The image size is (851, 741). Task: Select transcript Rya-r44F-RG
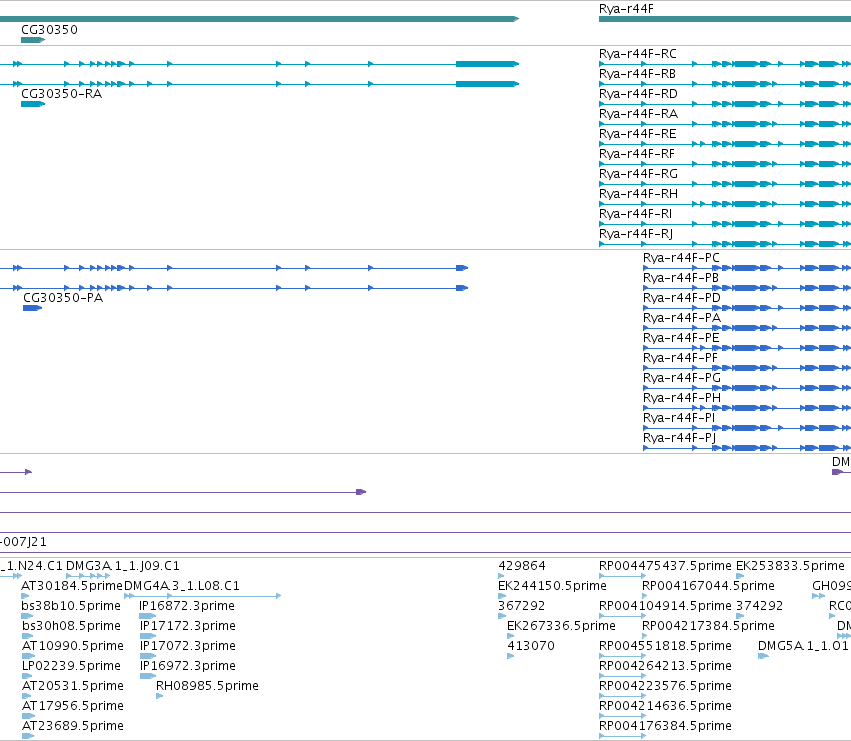(x=638, y=174)
